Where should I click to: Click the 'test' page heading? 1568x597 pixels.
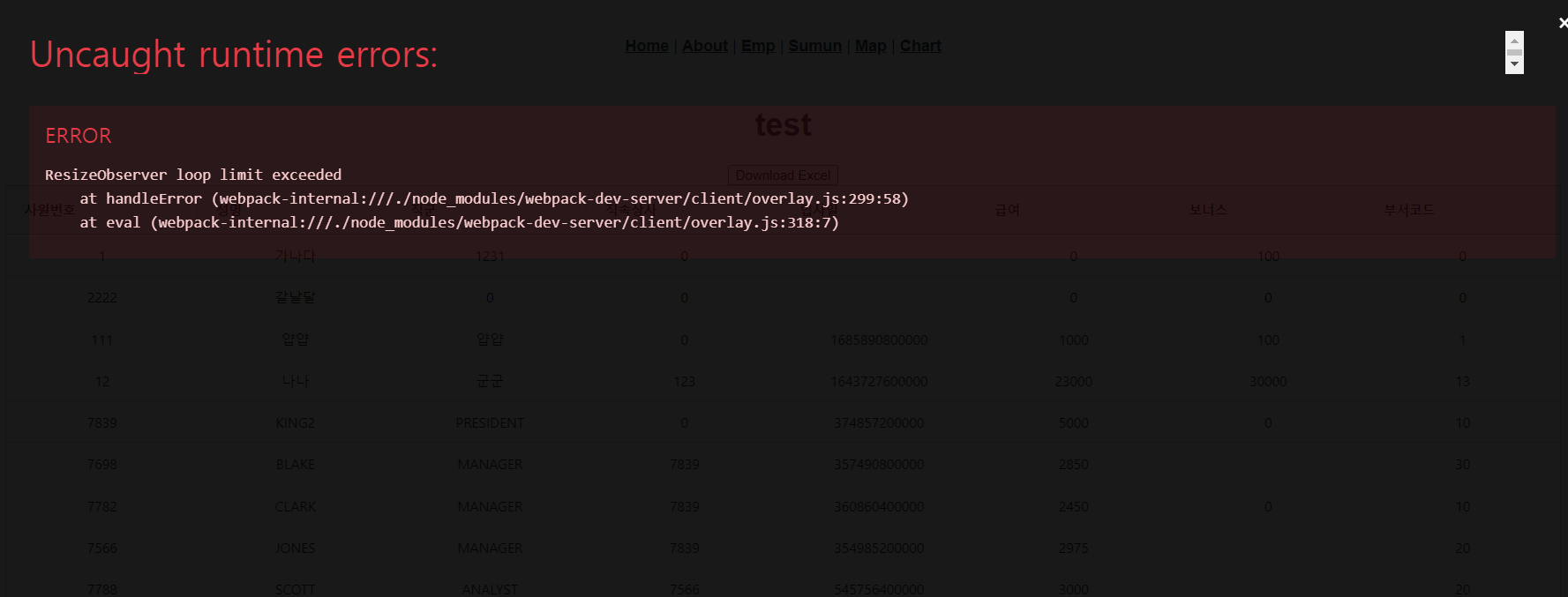coord(783,125)
